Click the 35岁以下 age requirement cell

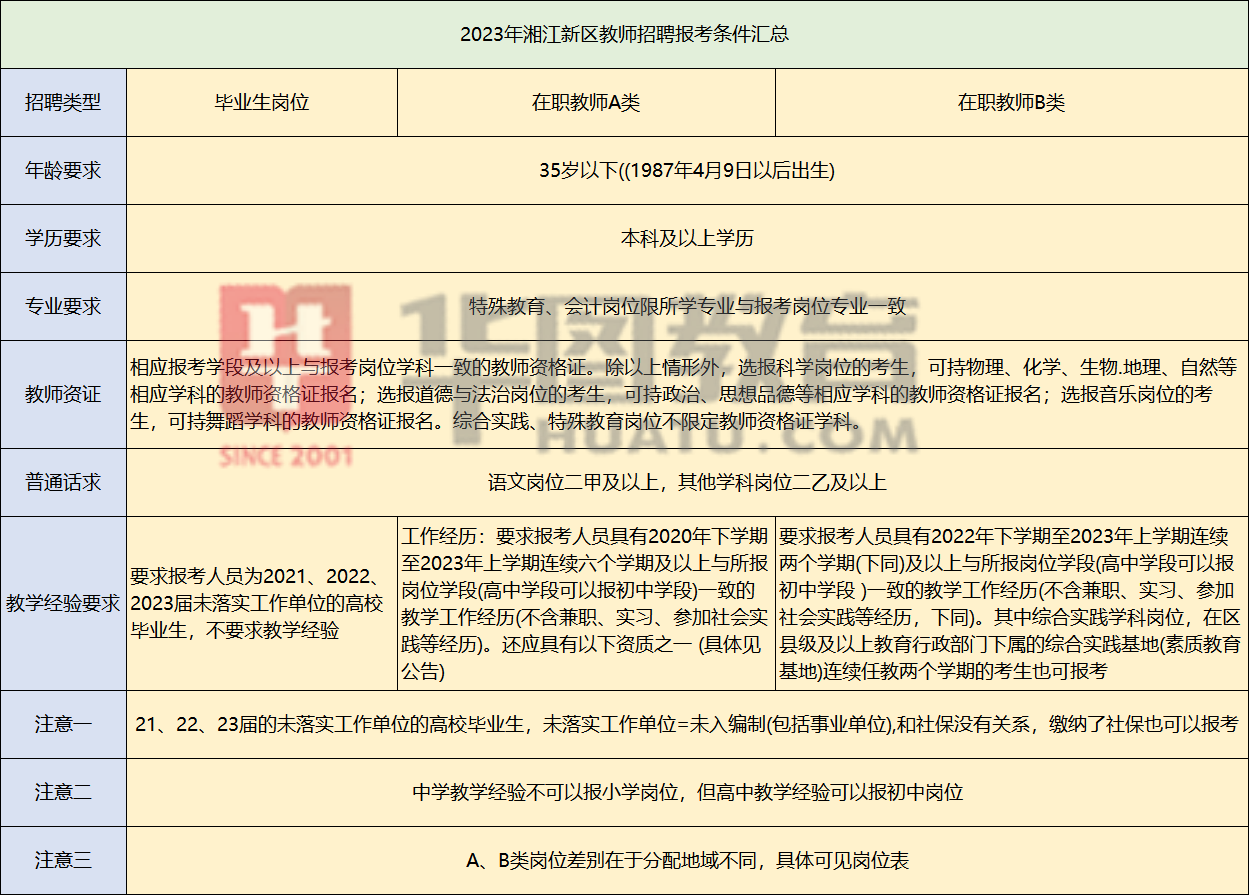(687, 170)
